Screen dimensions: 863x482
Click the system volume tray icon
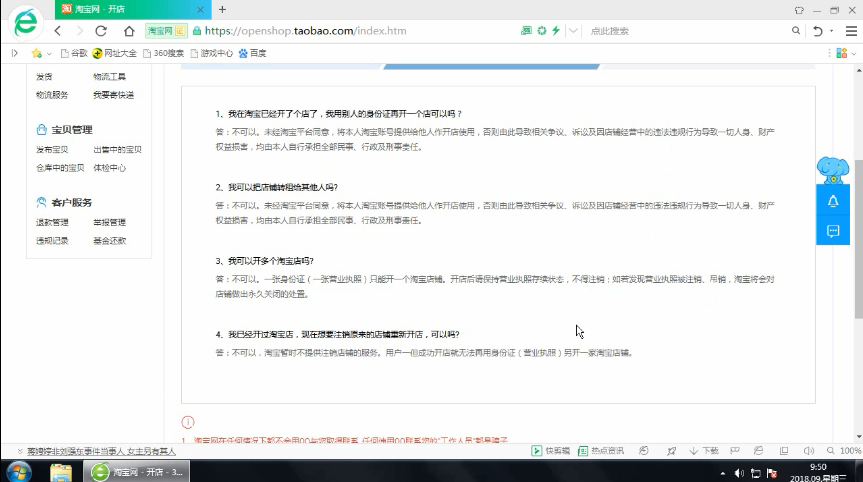click(x=739, y=473)
